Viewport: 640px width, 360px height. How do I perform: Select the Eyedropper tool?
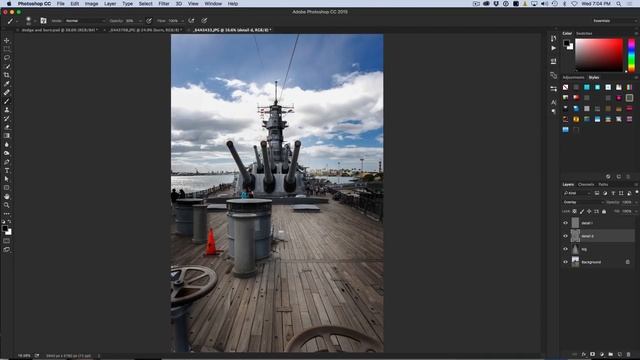7,84
